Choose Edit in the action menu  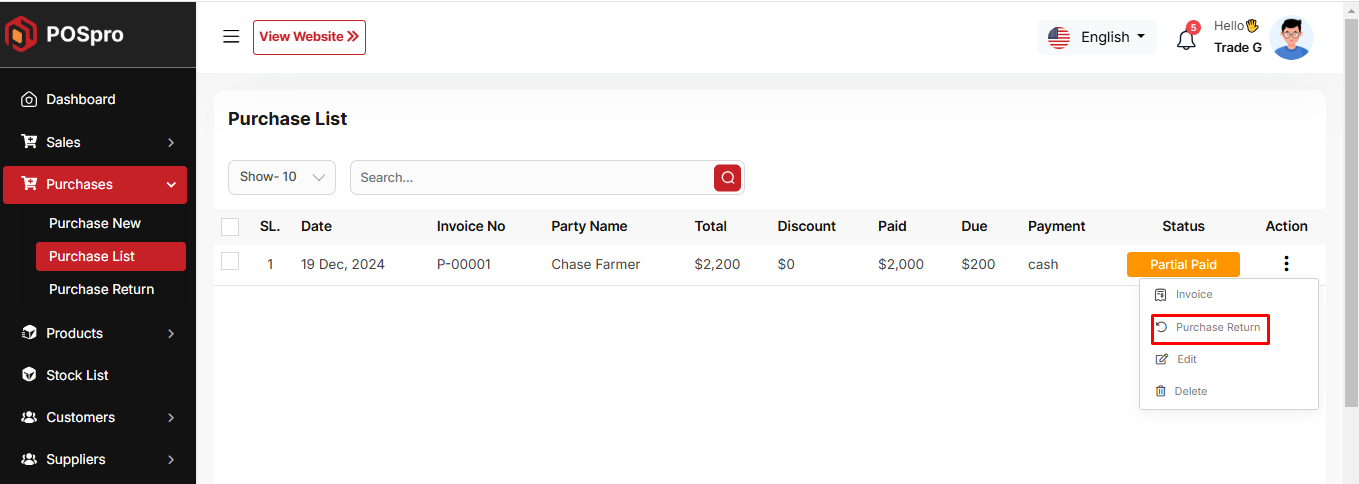pos(1186,359)
